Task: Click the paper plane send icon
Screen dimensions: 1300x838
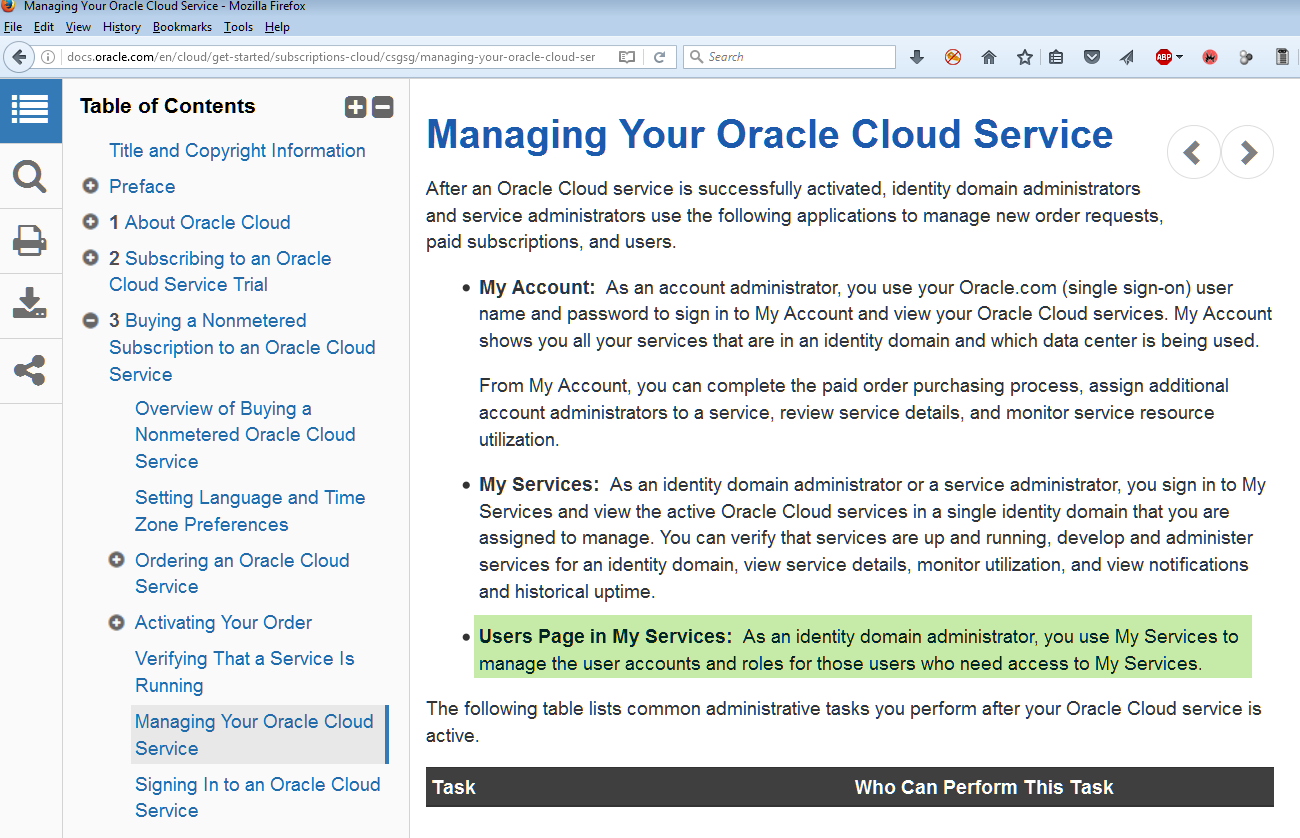Action: pos(1127,57)
